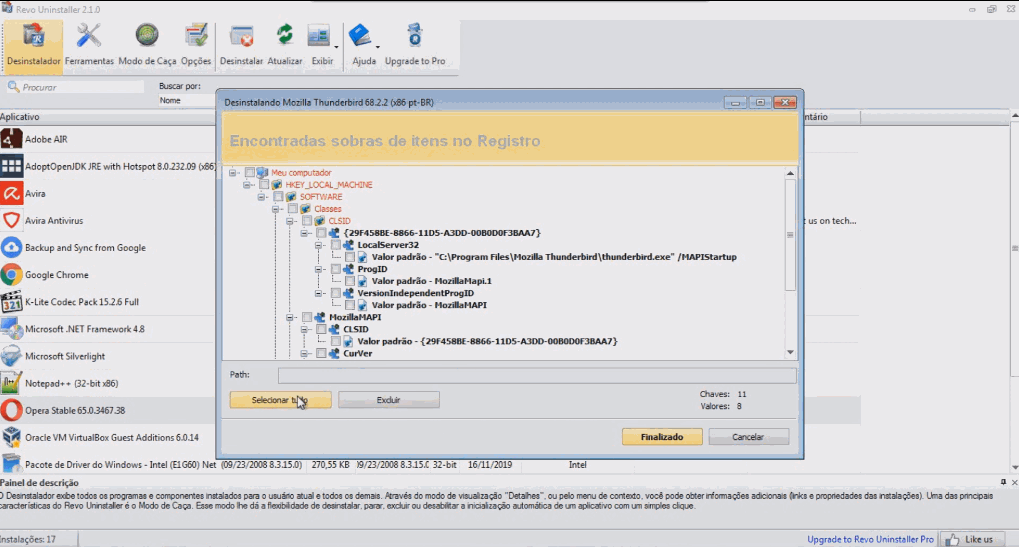Open the Opções settings icon
Screen dimensions: 1019x547
pyautogui.click(x=196, y=44)
